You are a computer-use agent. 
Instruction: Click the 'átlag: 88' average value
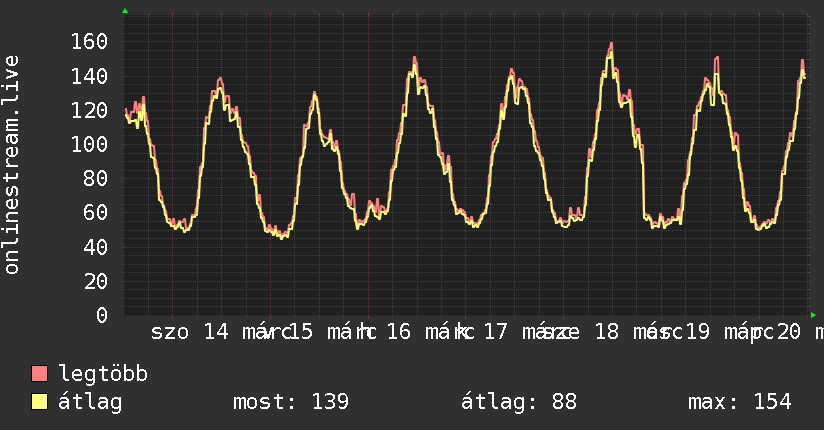[x=519, y=402]
